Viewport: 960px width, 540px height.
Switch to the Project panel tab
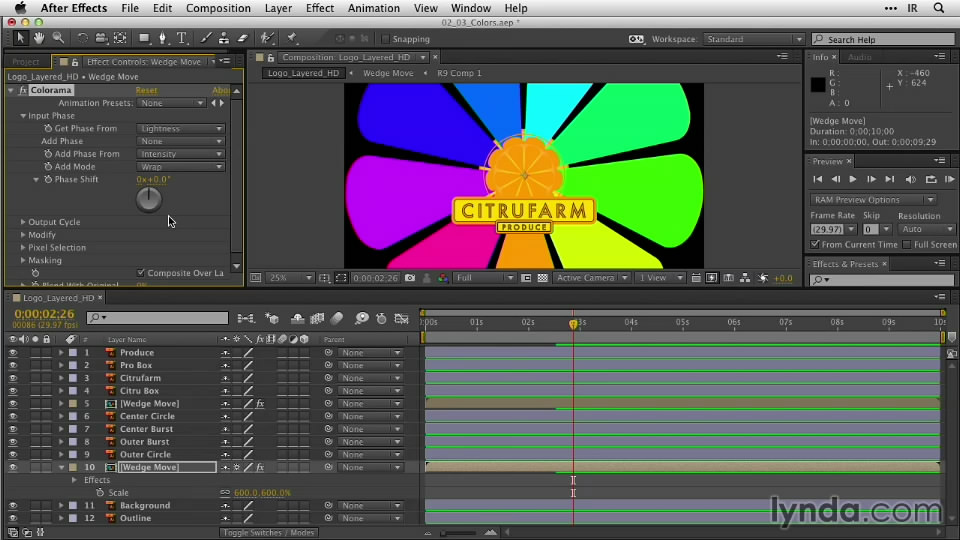(26, 62)
